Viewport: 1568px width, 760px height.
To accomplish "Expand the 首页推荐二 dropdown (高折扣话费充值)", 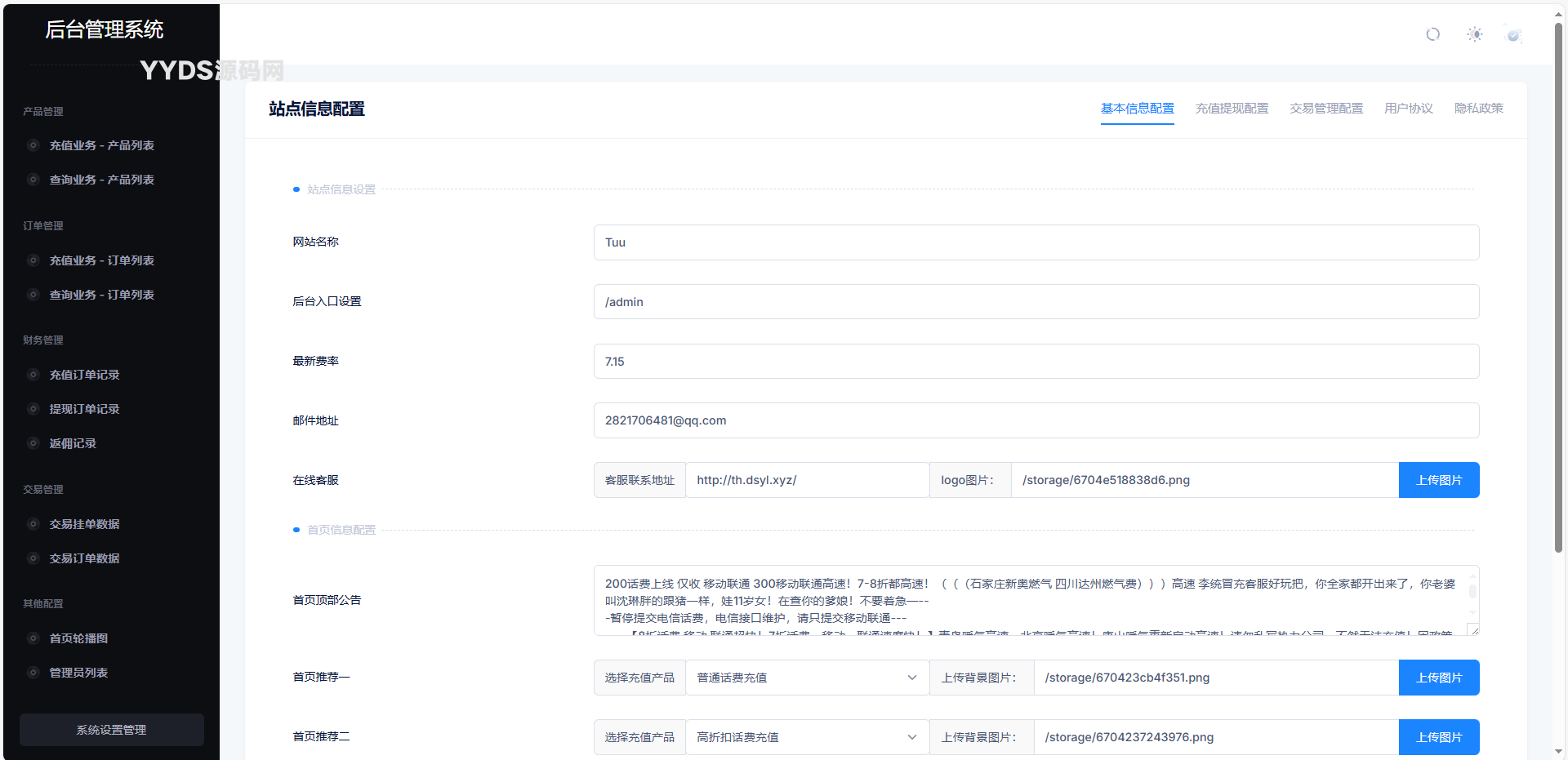I will pos(806,737).
